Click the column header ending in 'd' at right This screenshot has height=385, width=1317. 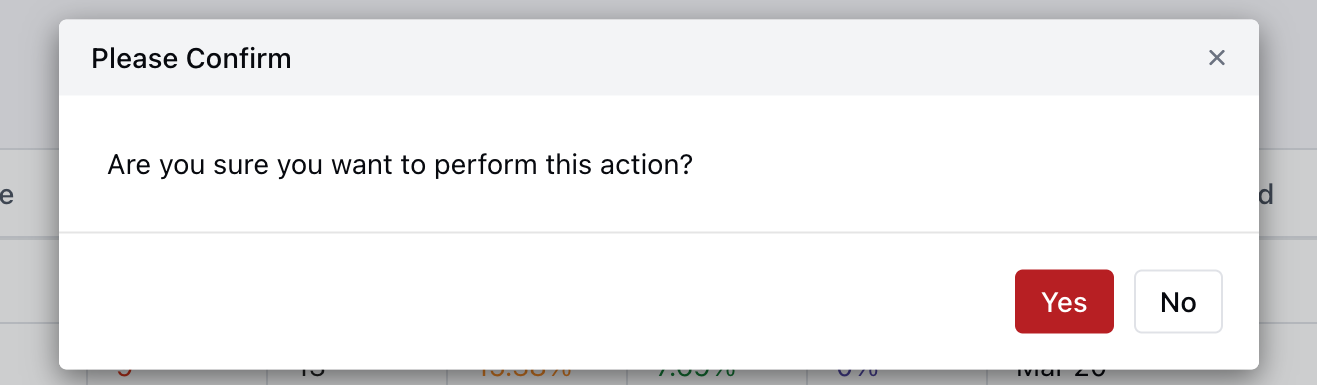1266,195
